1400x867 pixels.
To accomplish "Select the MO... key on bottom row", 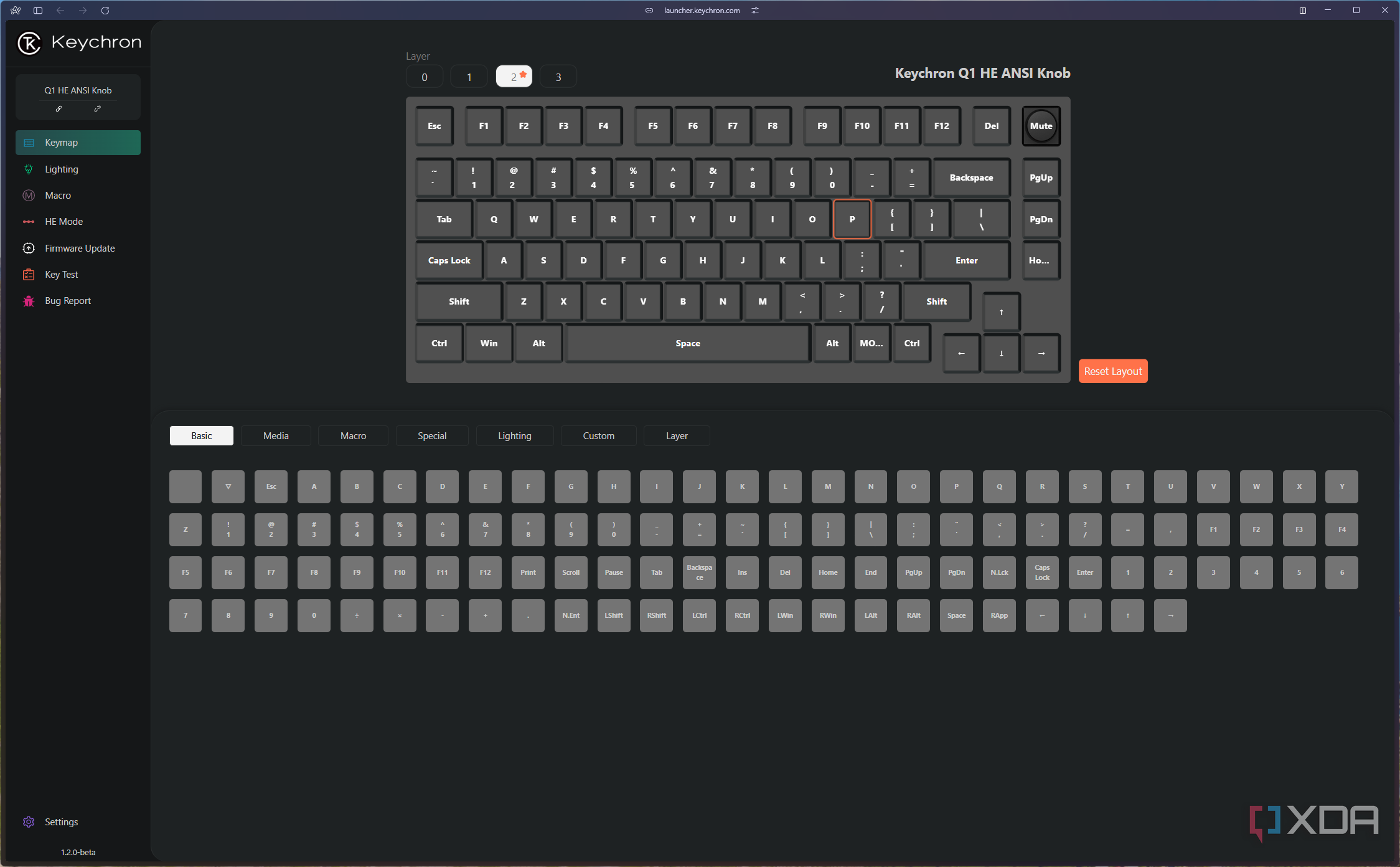I will [871, 343].
